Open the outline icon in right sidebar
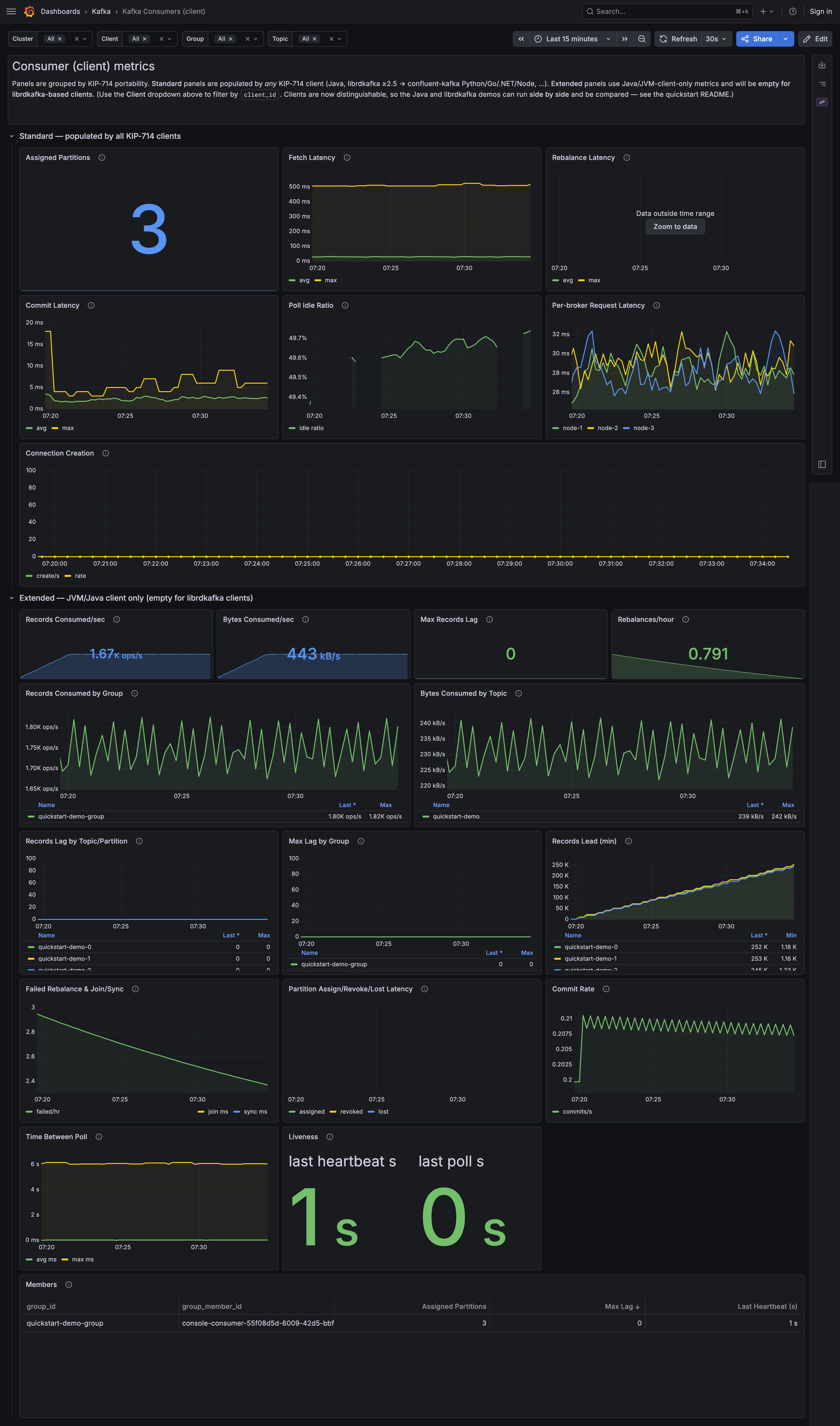Viewport: 840px width, 1426px height. click(x=822, y=84)
